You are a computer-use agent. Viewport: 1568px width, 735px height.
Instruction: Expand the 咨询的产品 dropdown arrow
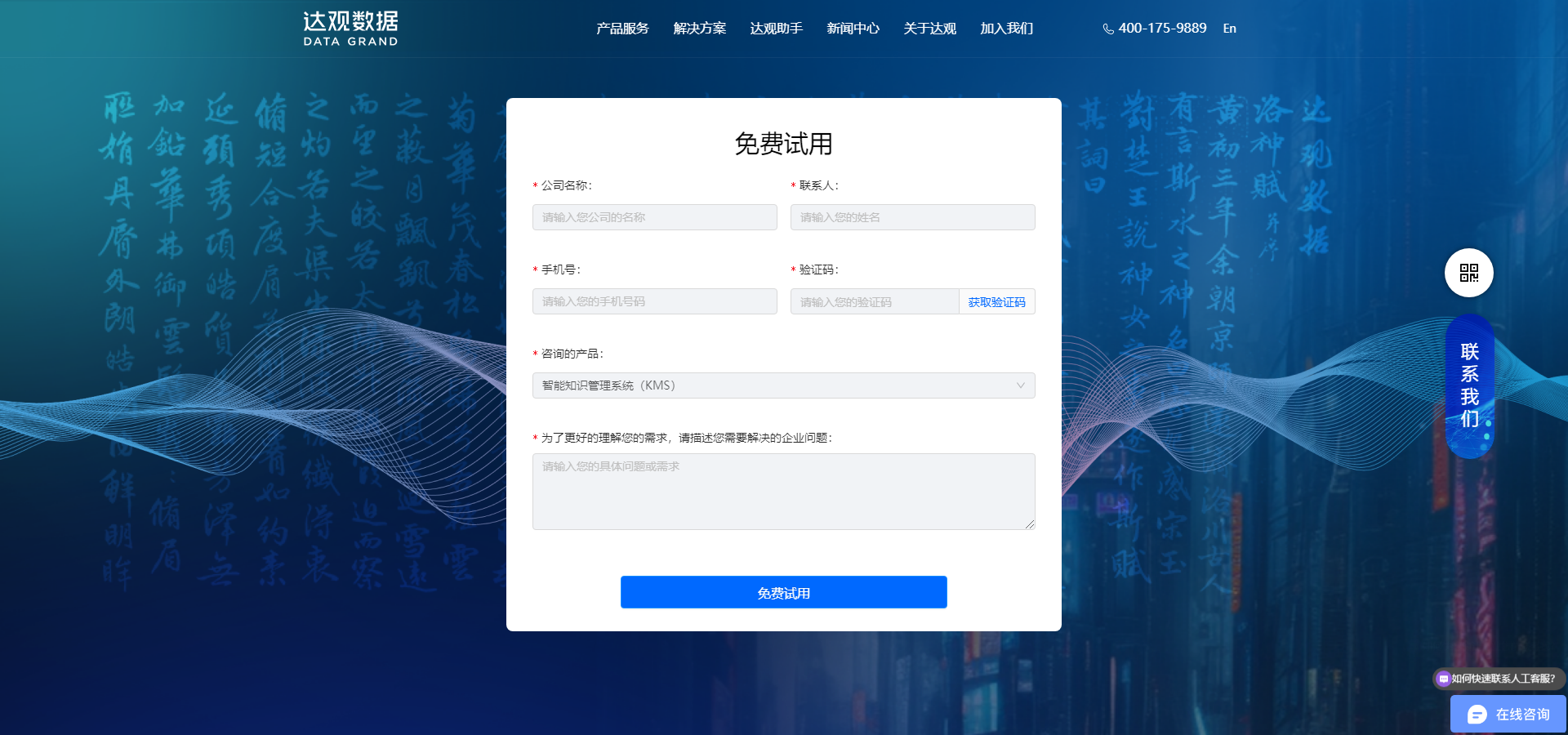1020,385
